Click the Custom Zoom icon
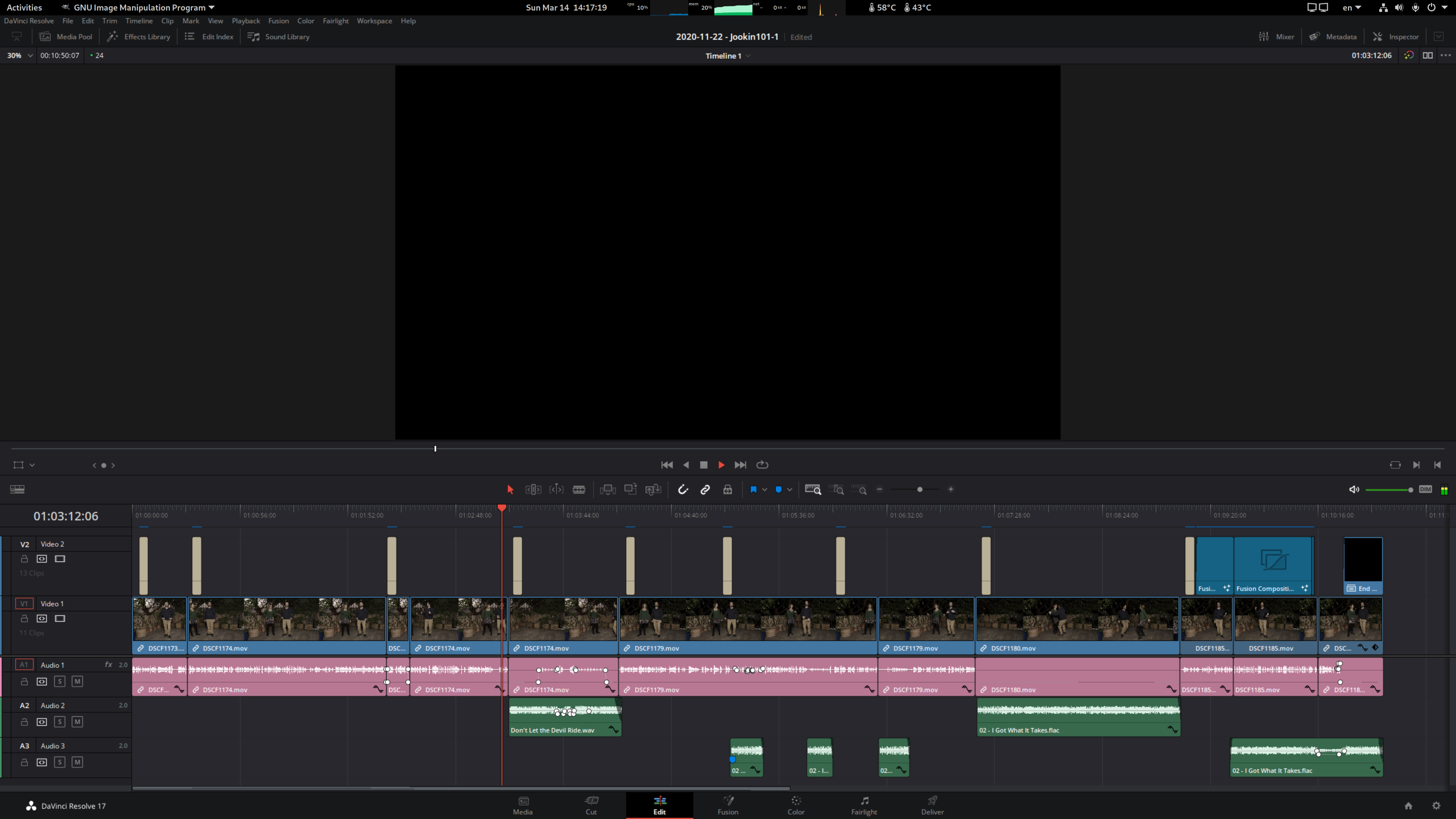The height and width of the screenshot is (819, 1456). (858, 490)
